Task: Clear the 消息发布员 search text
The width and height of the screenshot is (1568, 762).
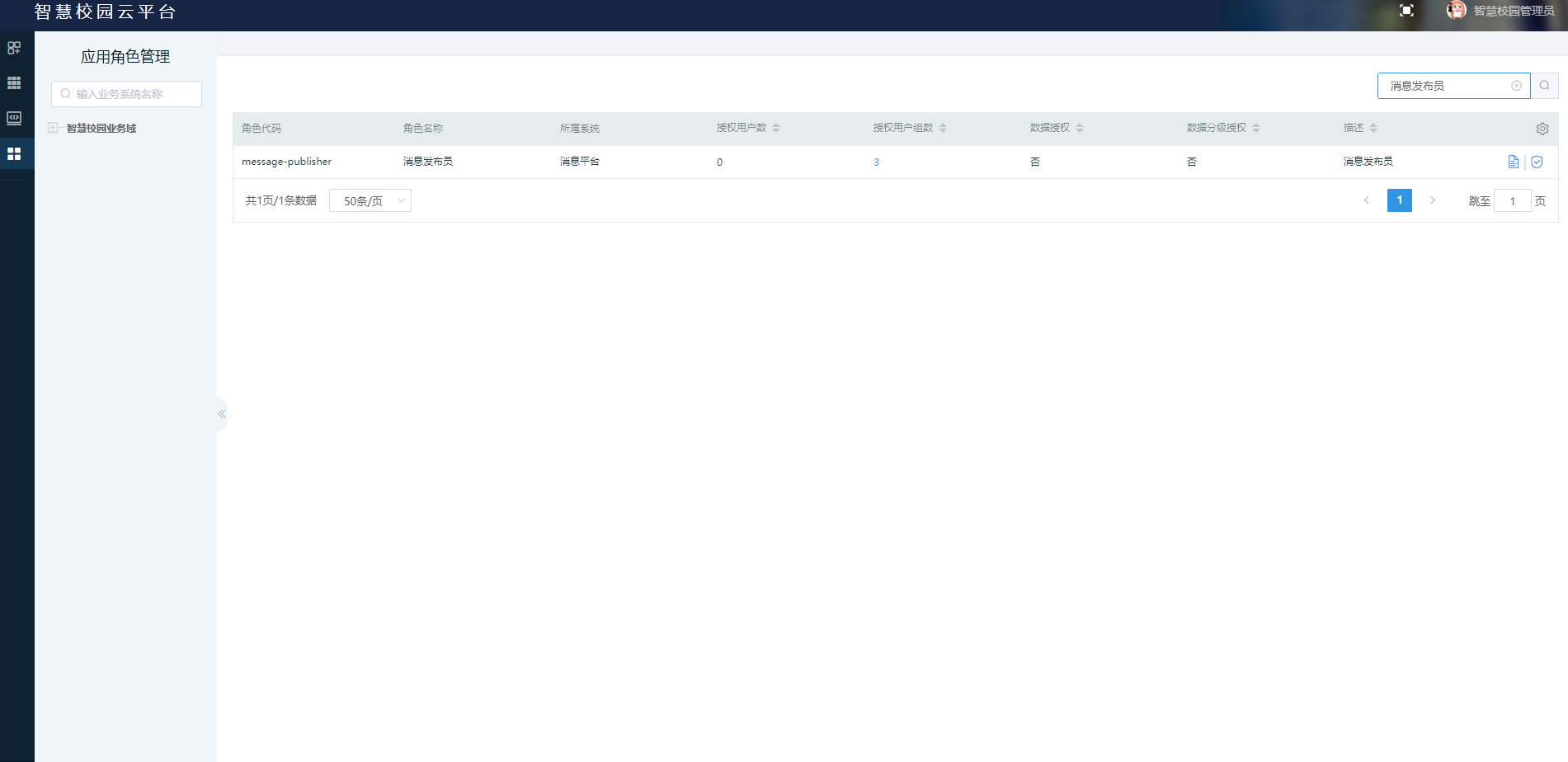Action: (x=1516, y=86)
